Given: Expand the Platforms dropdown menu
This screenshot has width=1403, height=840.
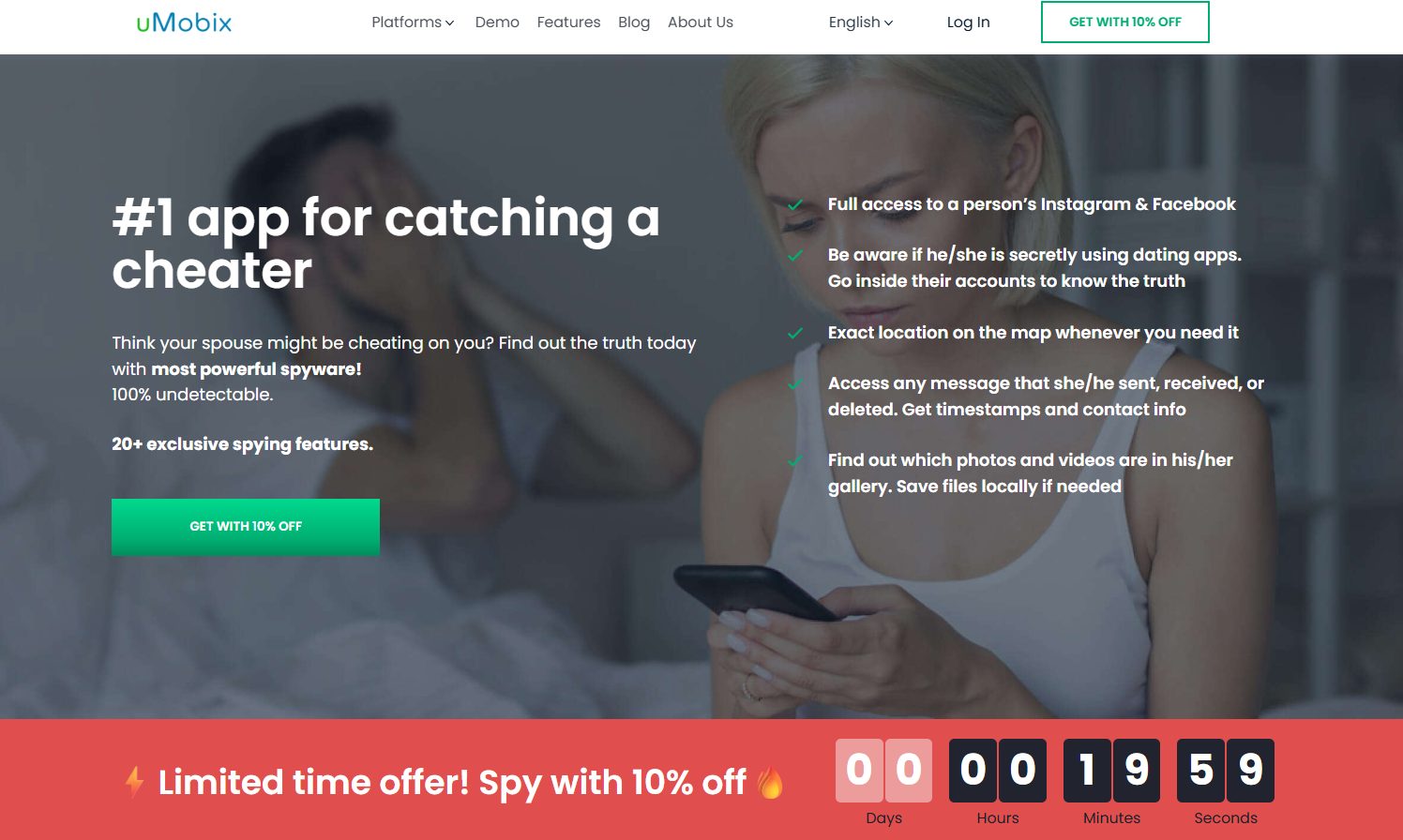Looking at the screenshot, I should click(x=413, y=22).
